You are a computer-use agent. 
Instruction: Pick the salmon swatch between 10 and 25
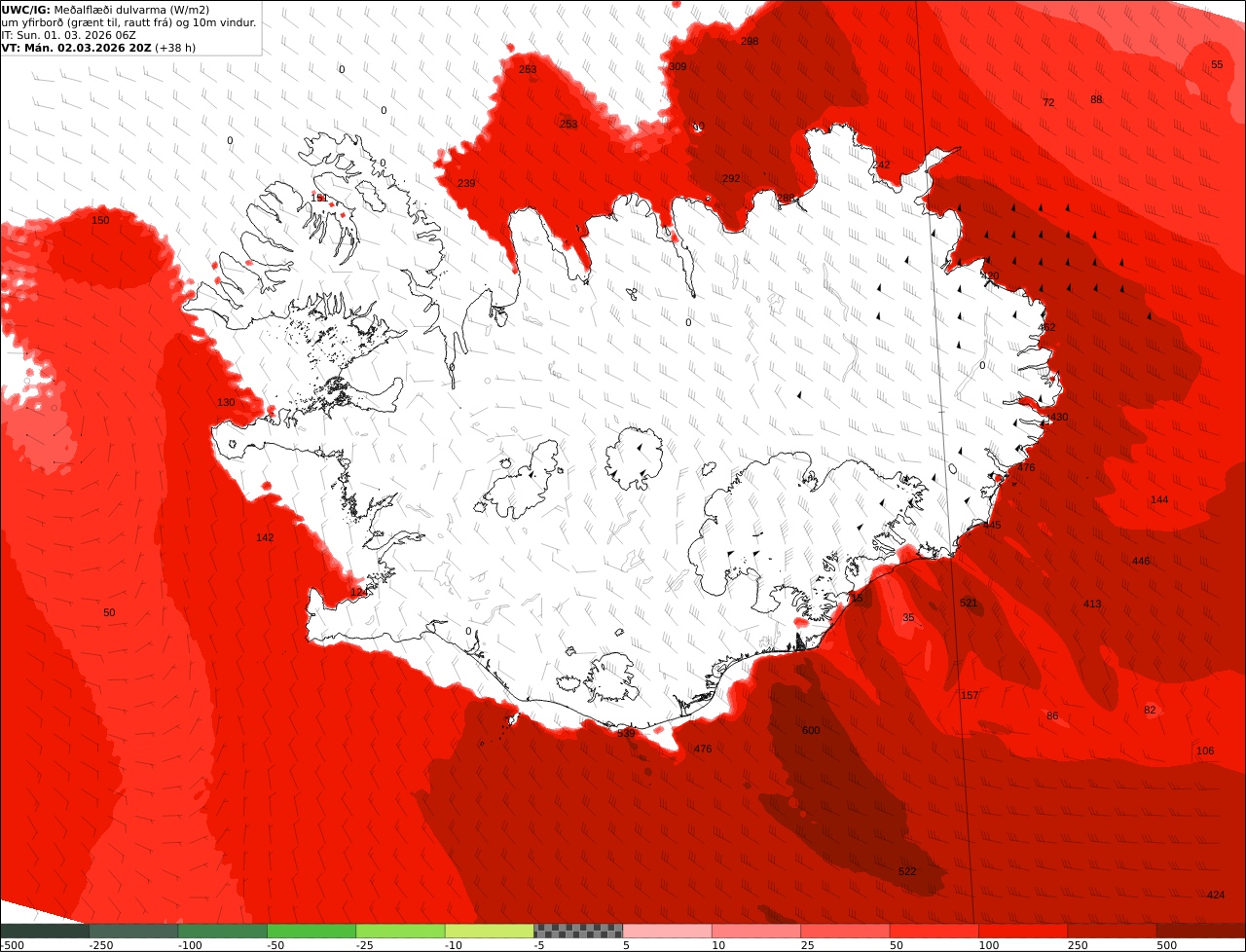(756, 931)
